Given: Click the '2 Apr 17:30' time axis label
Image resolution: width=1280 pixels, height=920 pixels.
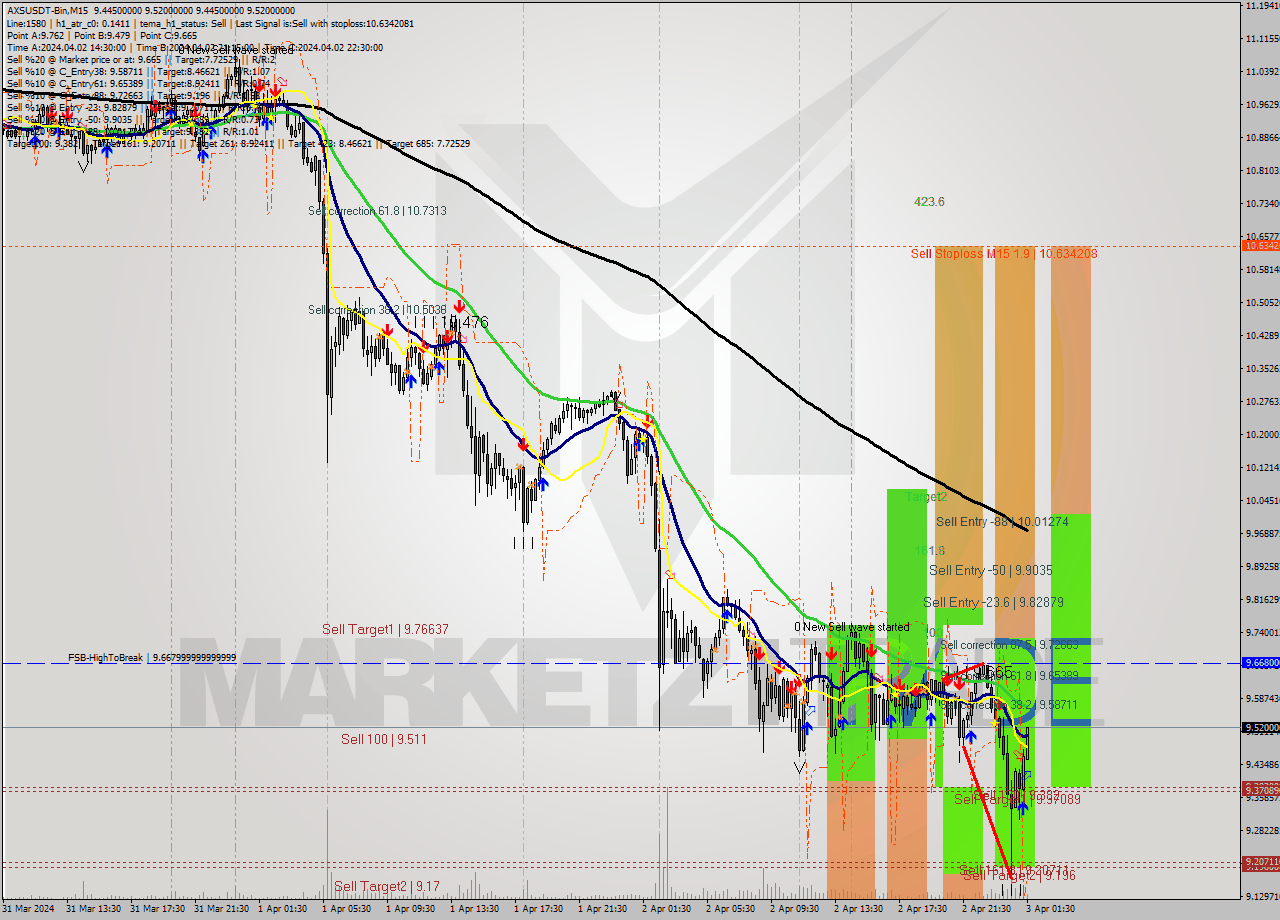Looking at the screenshot, I should coord(922,909).
